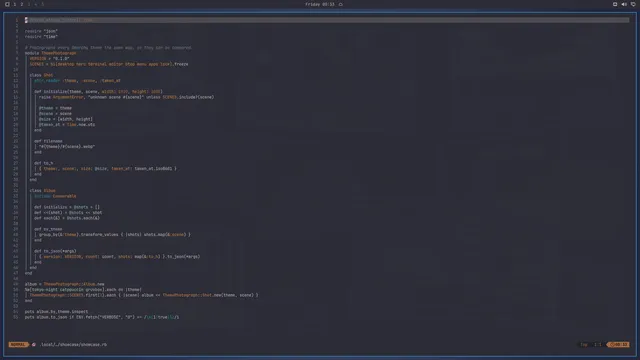Click the square tray icon left of volume
640x360 pixels.
615,4
